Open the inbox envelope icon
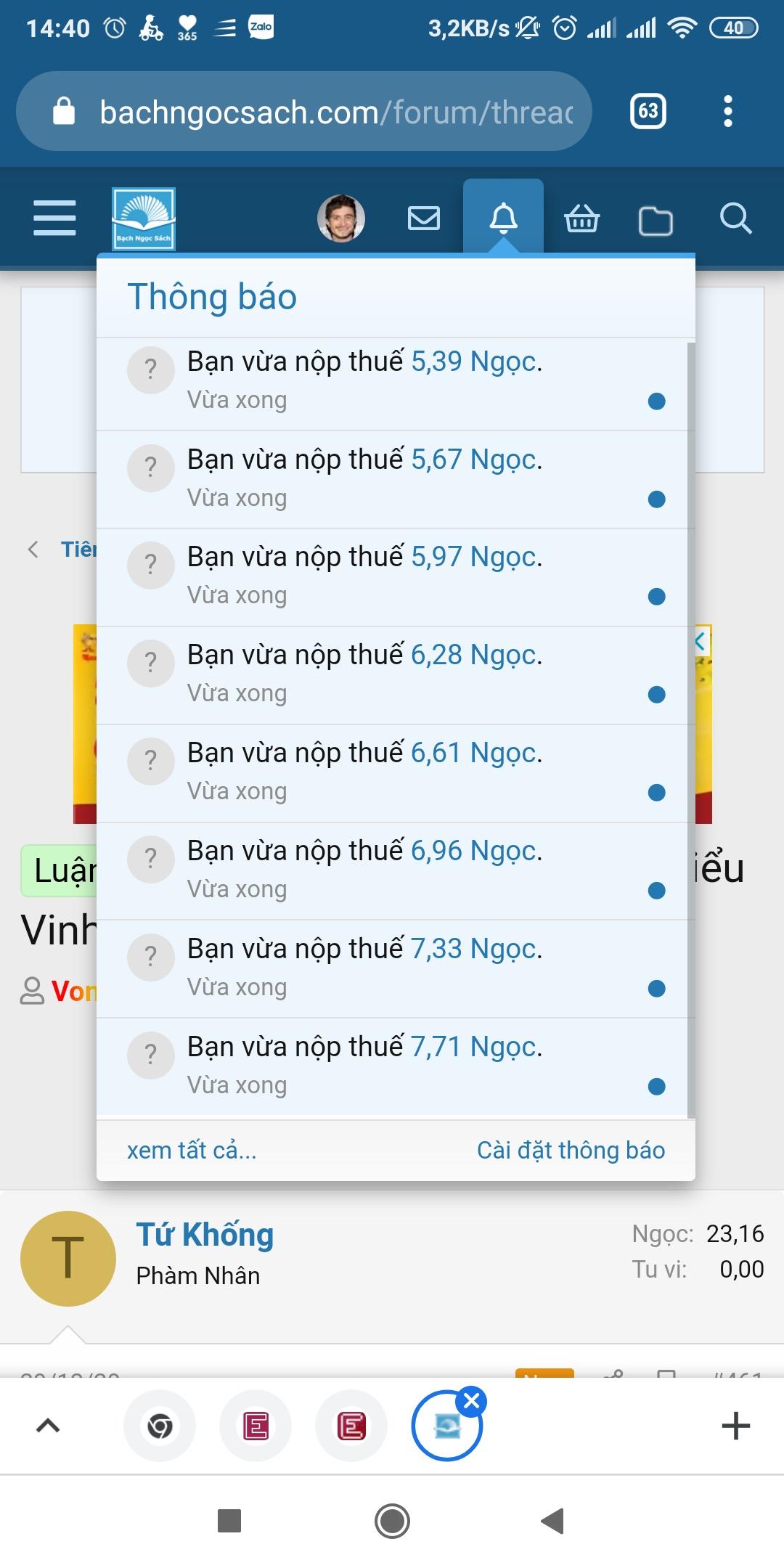This screenshot has width=784, height=1568. [424, 218]
